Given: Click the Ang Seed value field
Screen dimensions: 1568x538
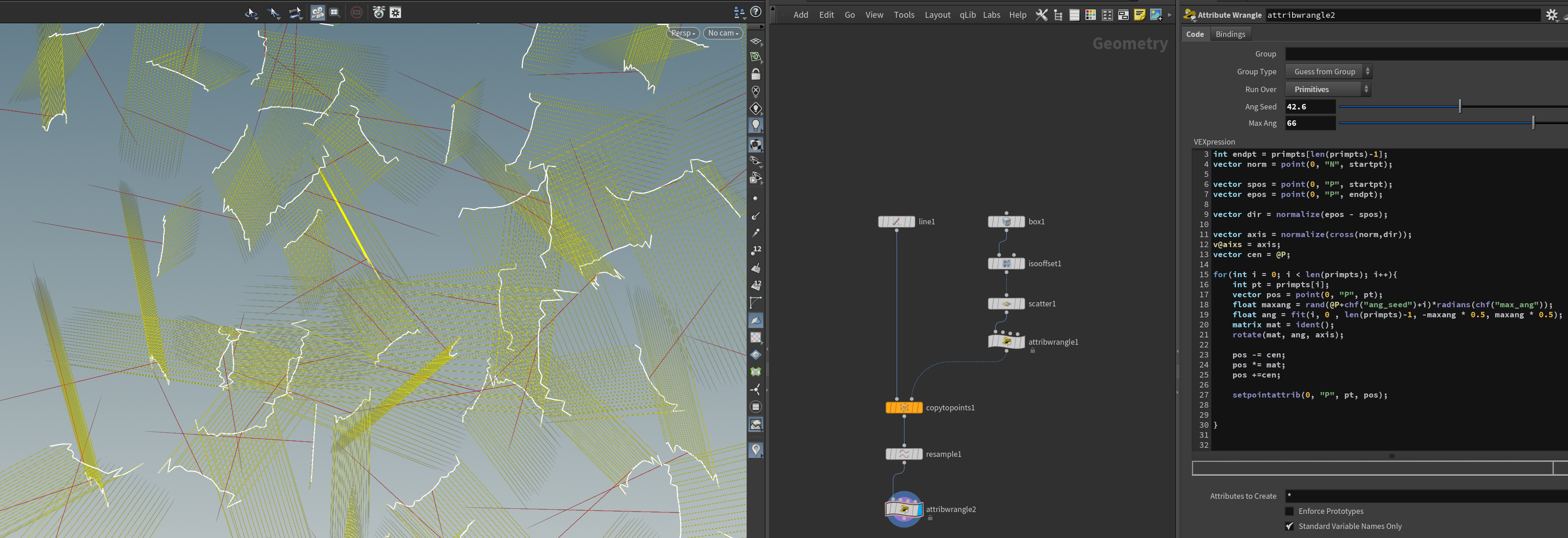Looking at the screenshot, I should [1310, 107].
